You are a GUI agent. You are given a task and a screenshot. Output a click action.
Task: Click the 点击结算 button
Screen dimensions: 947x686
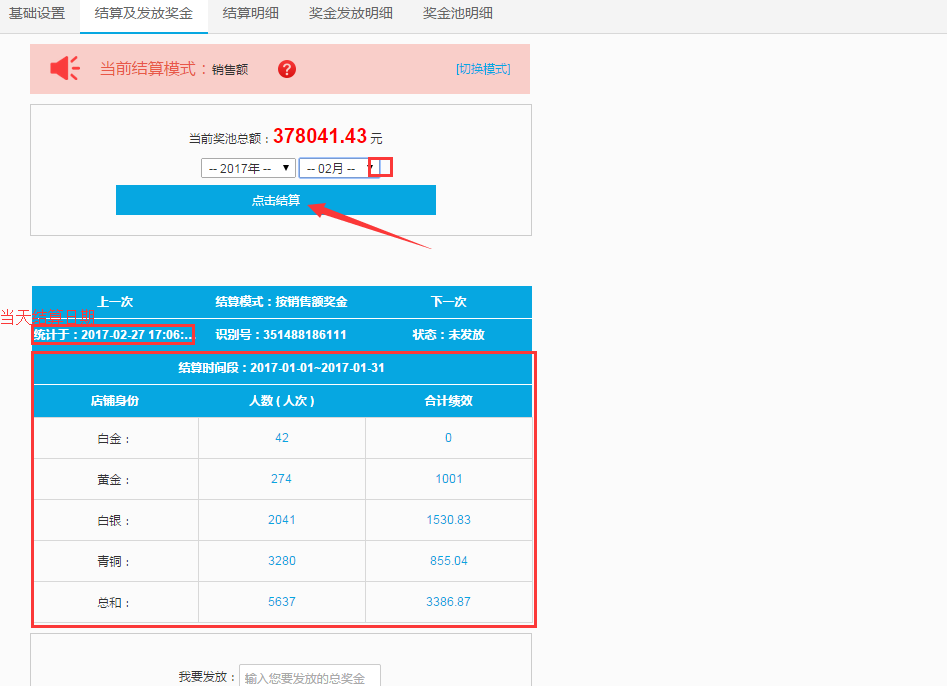pos(276,200)
